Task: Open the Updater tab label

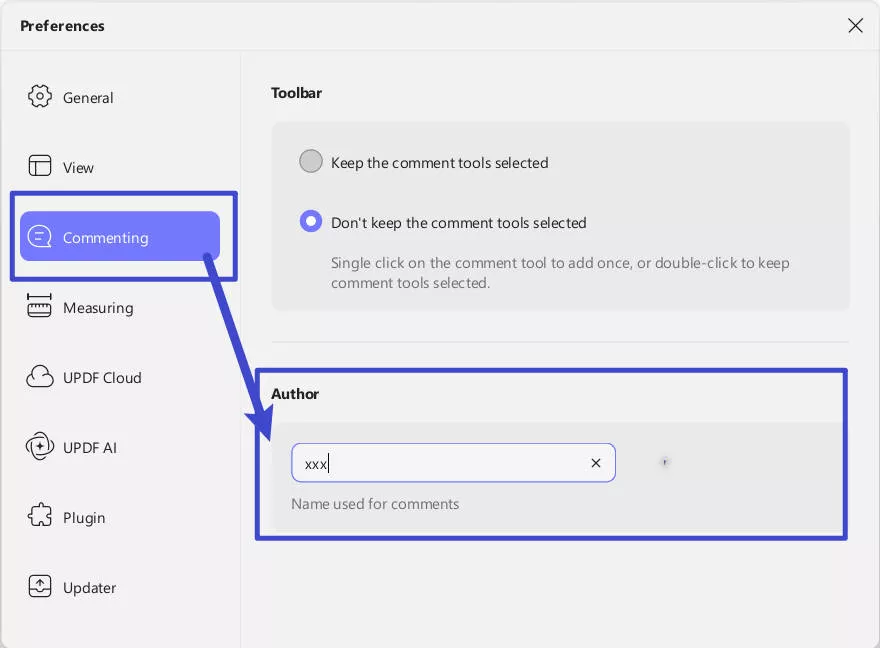Action: pos(90,588)
